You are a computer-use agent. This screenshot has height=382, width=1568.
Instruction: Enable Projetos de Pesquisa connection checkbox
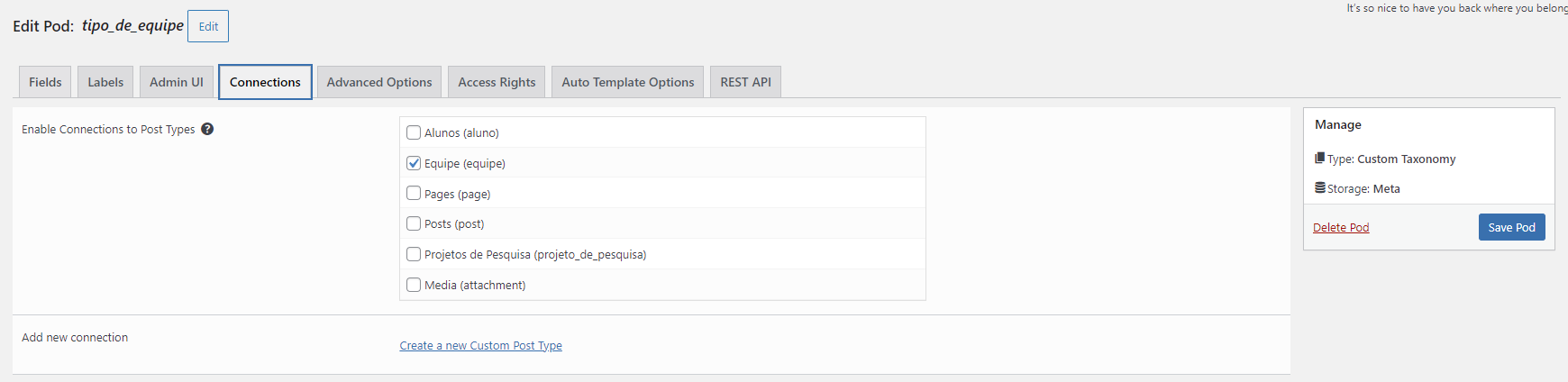pyautogui.click(x=414, y=254)
